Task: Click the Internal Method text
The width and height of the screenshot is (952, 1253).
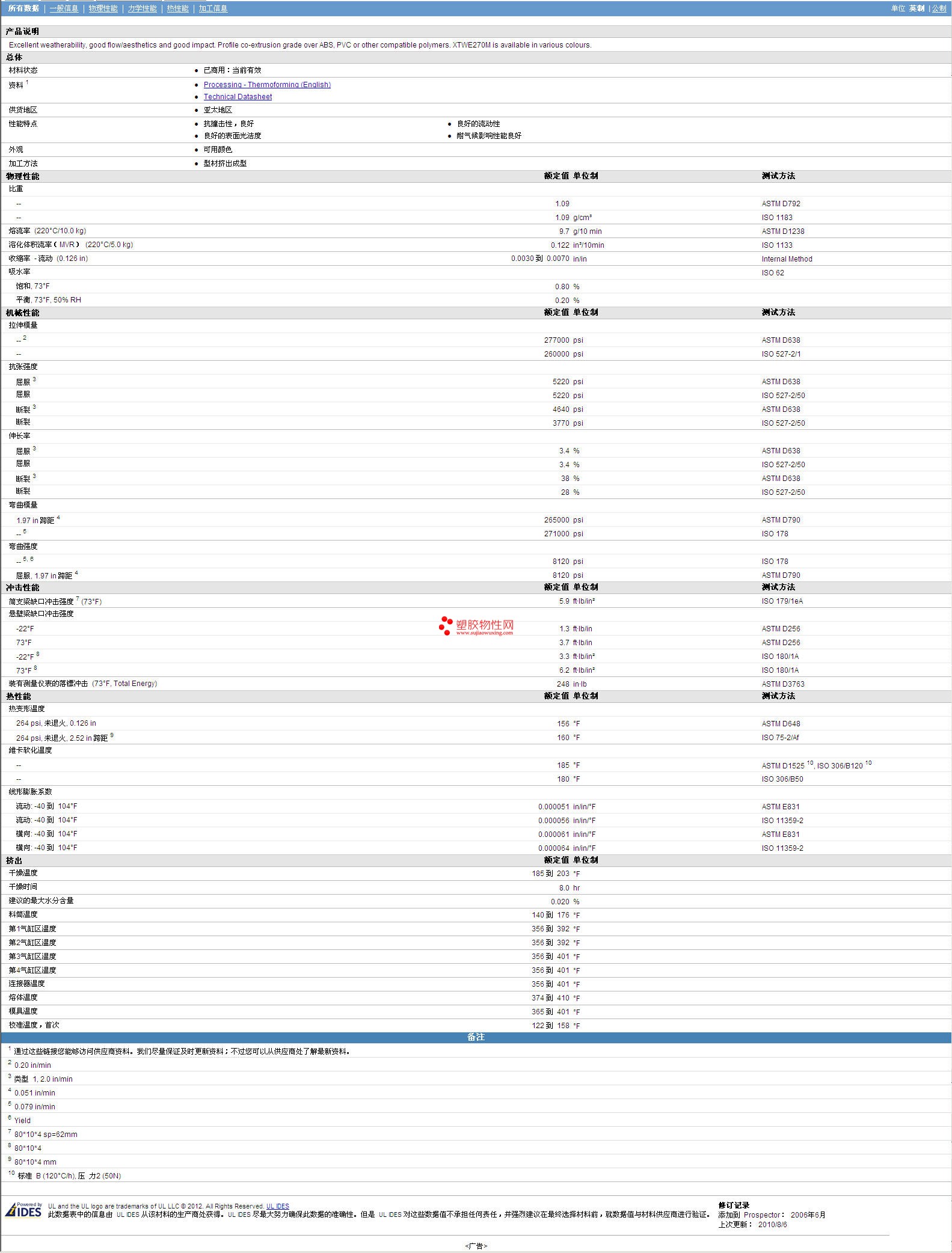Action: click(787, 259)
